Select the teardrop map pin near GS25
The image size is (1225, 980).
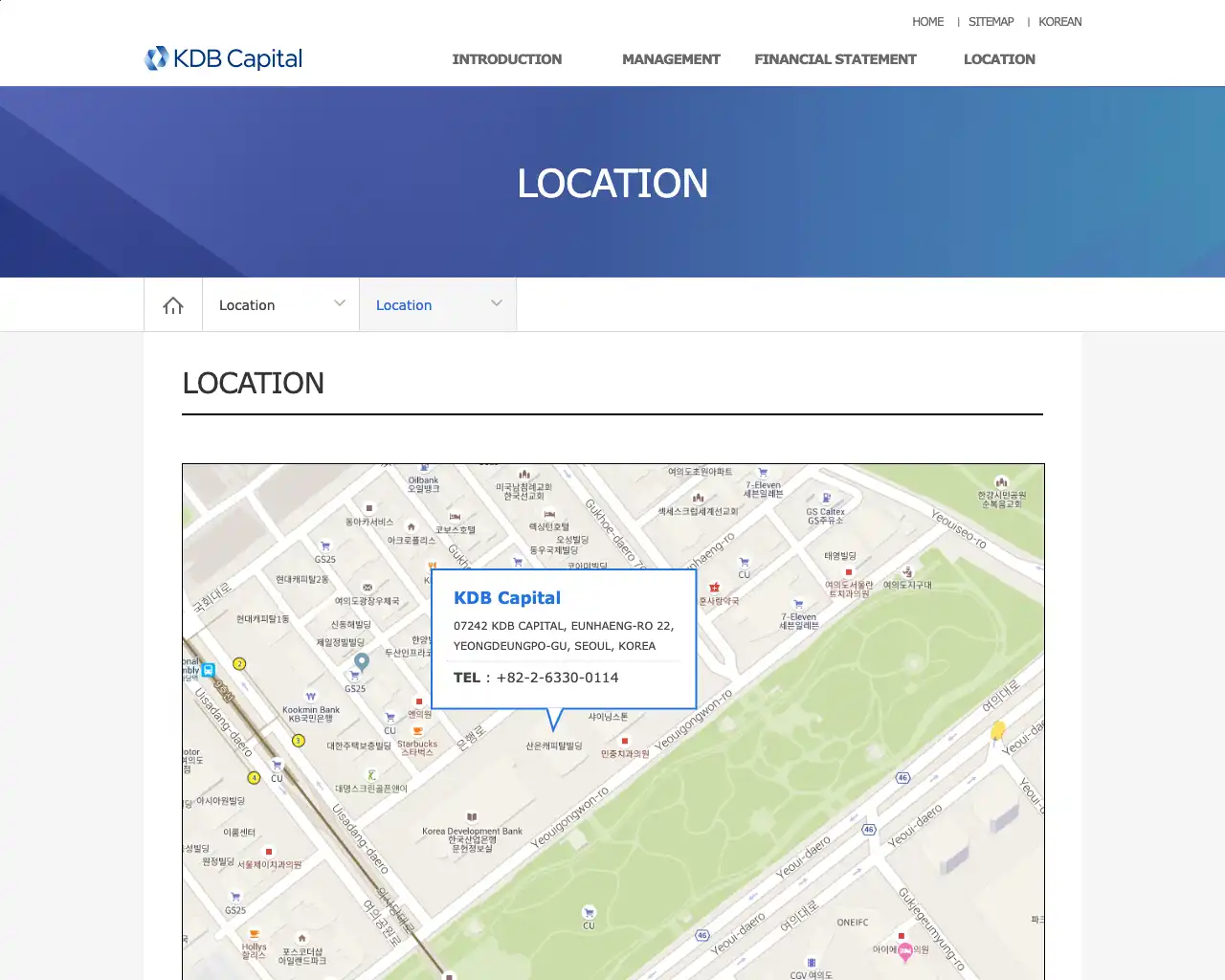click(360, 659)
